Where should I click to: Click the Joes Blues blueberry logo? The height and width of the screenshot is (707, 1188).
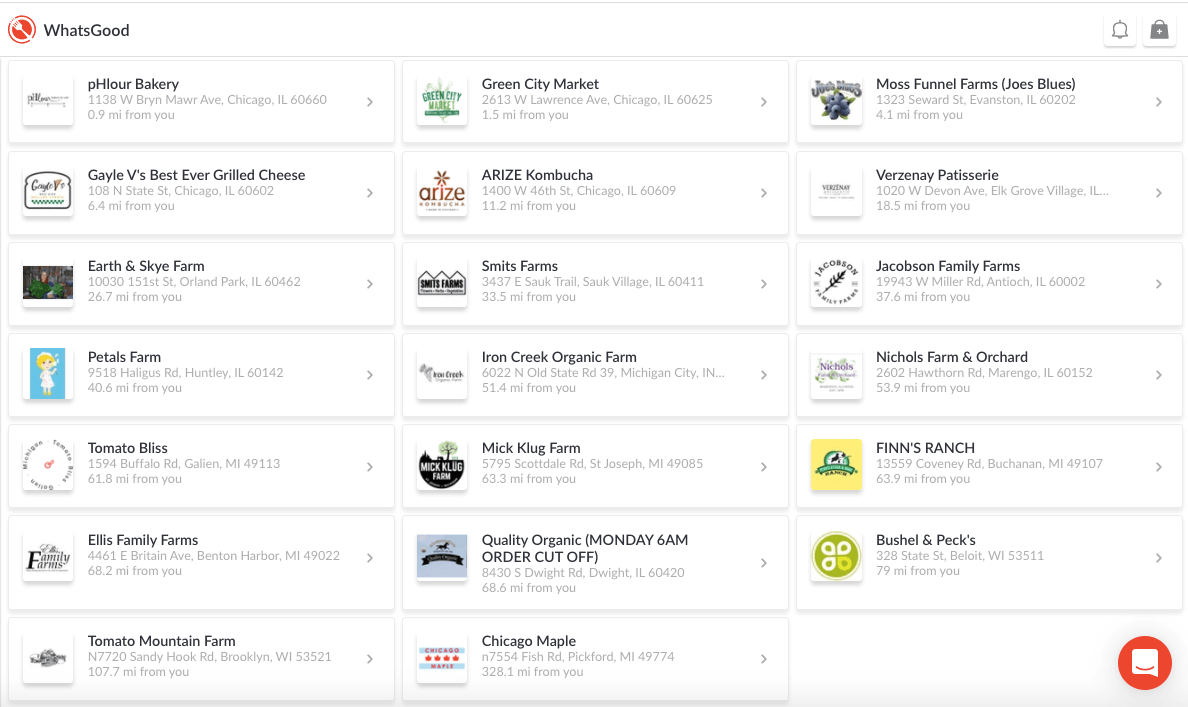tap(836, 100)
